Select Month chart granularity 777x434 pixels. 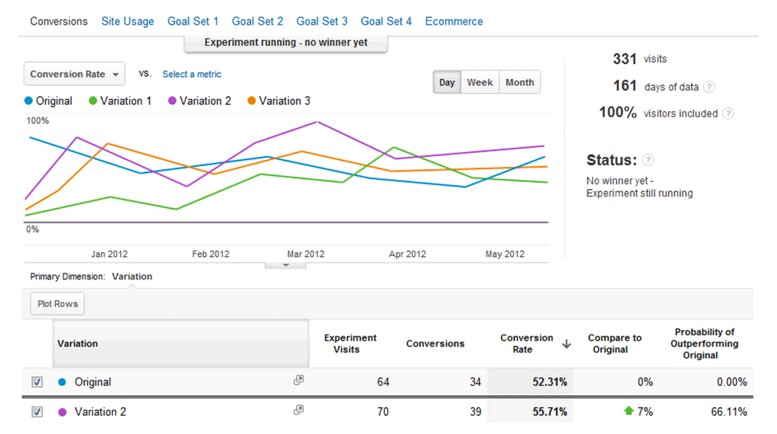coord(520,82)
